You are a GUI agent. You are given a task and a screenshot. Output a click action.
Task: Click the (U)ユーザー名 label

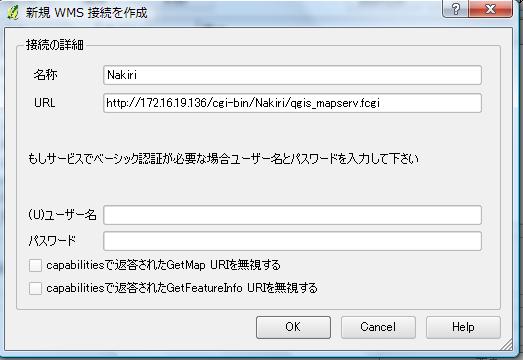click(62, 215)
